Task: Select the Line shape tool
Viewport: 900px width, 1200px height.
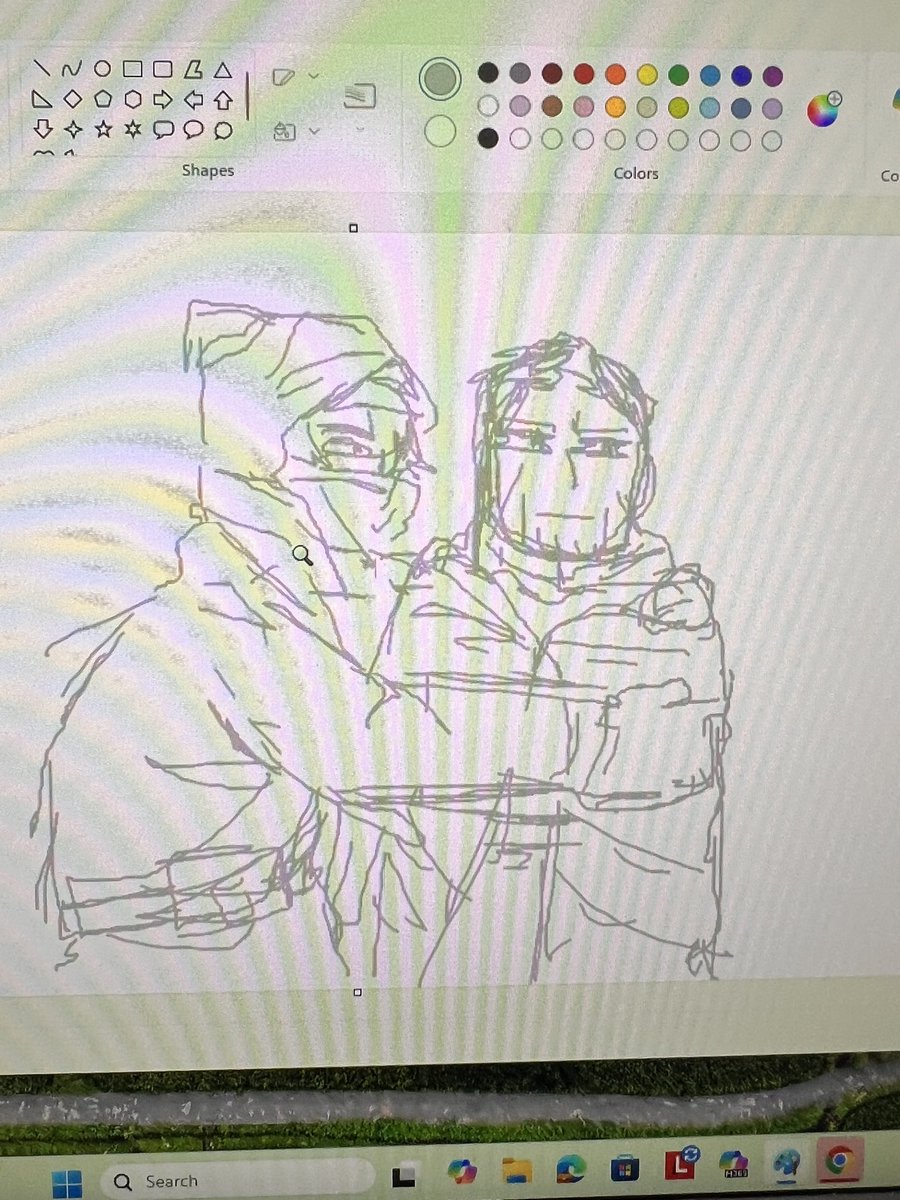Action: click(x=42, y=69)
